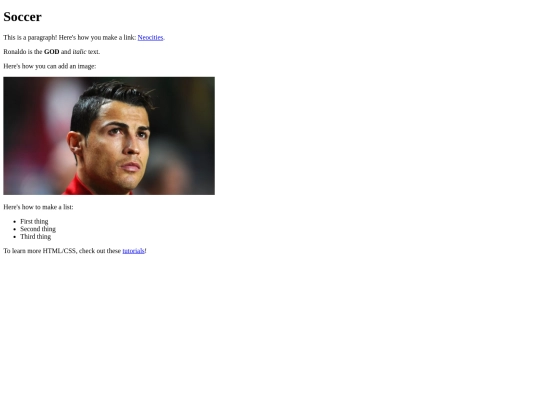The height and width of the screenshot is (405, 540).
Task: Click the bullet before Second thing
Action: (x=14, y=229)
